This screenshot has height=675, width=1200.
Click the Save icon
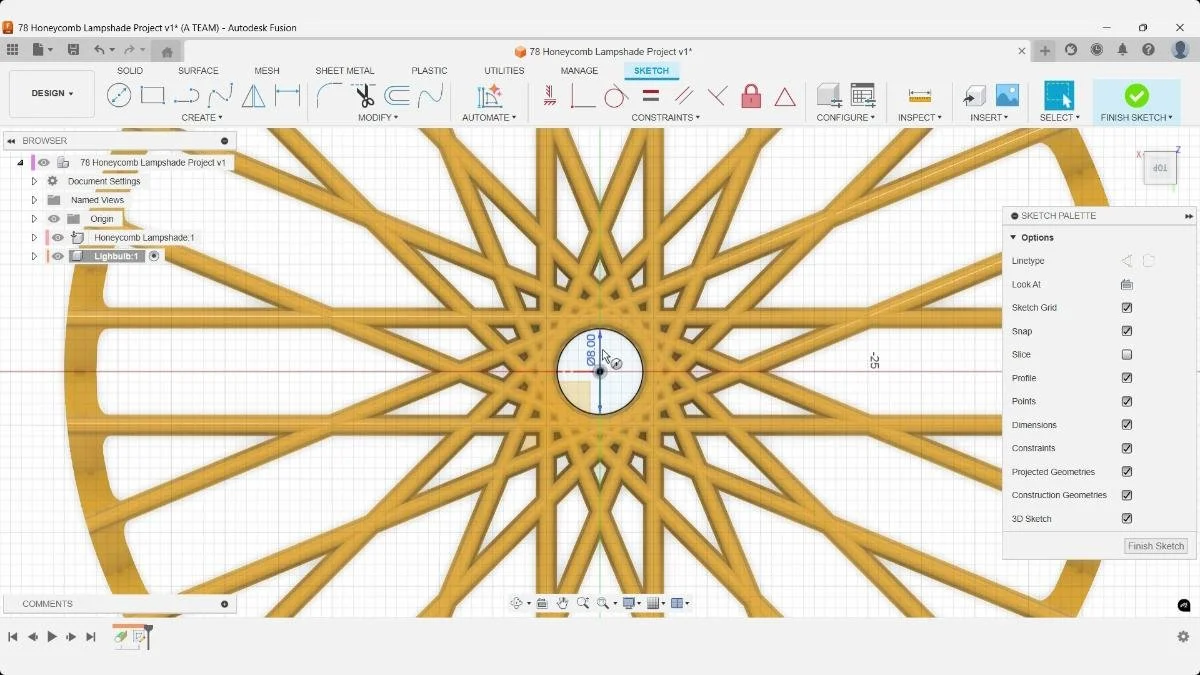[73, 50]
